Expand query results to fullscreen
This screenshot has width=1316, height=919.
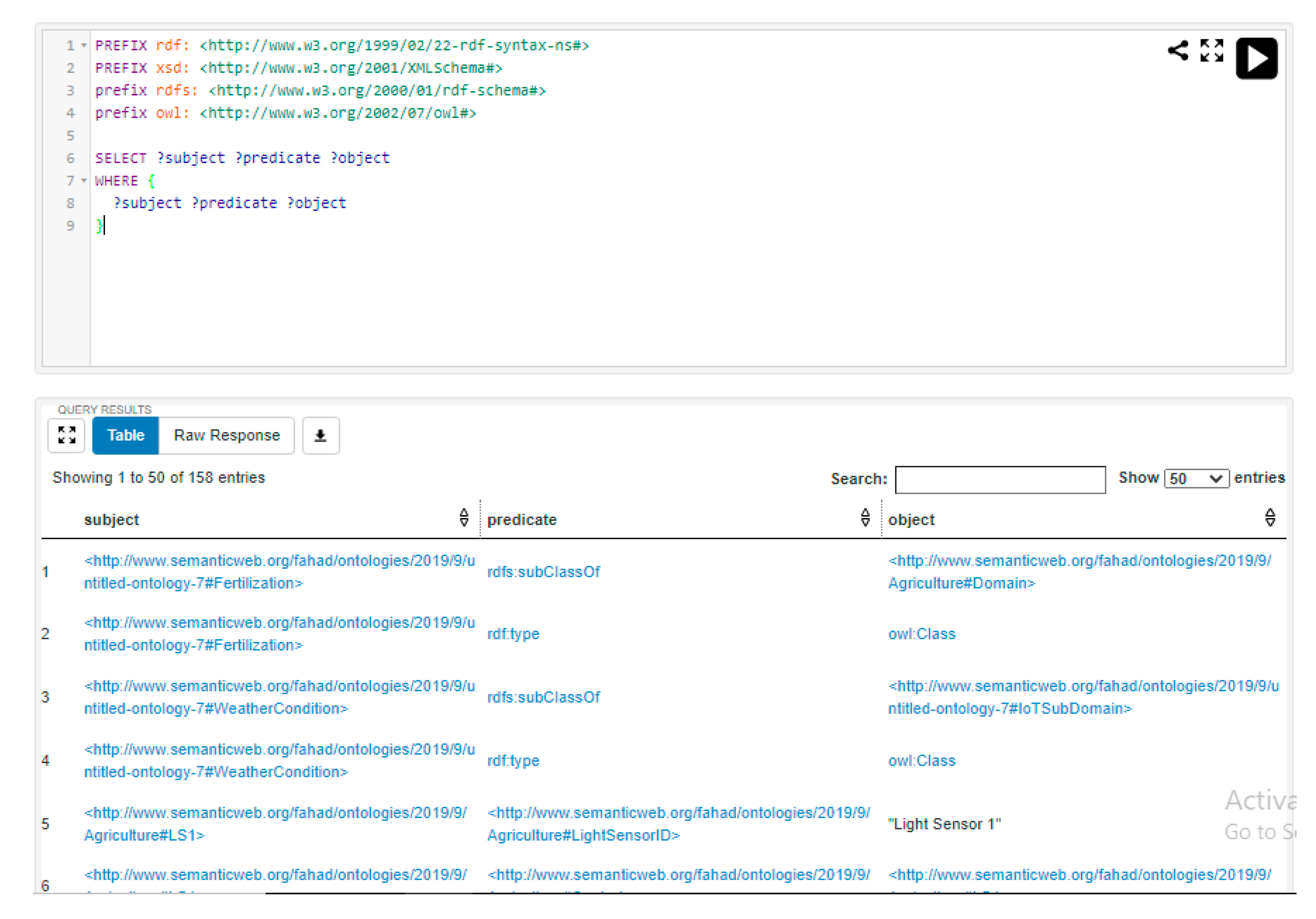[x=66, y=435]
